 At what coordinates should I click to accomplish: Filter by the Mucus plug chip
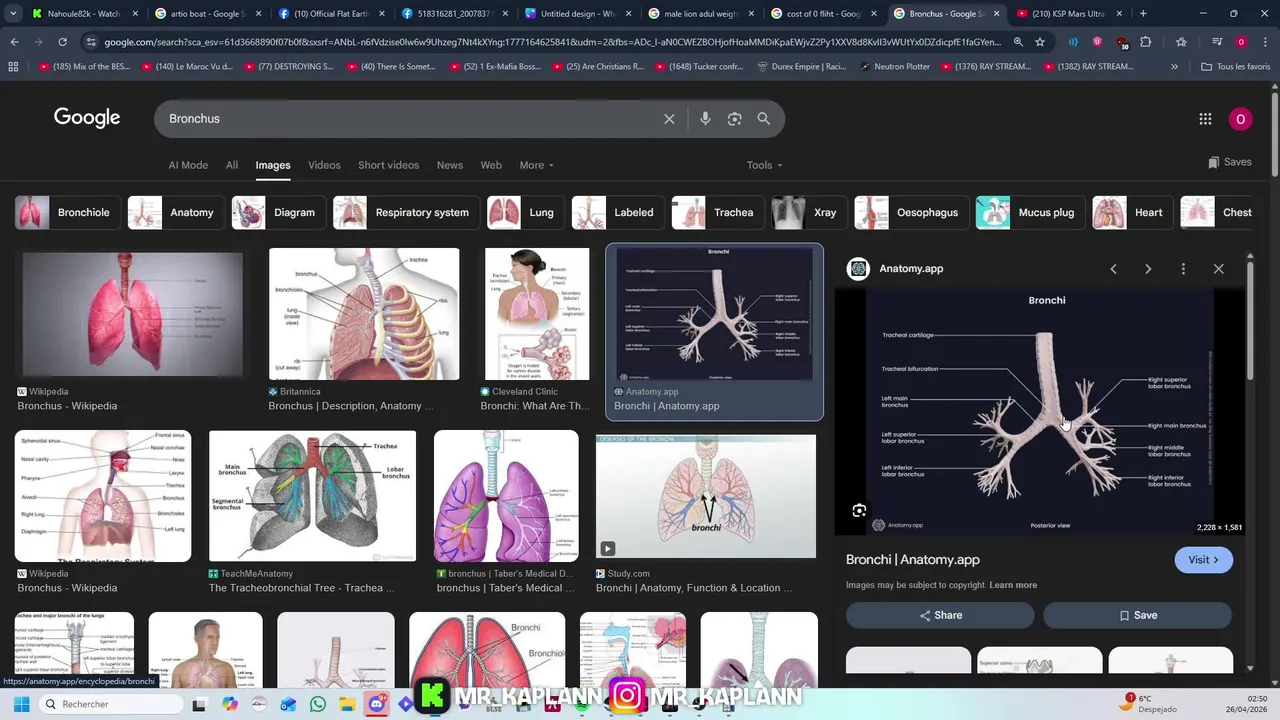1029,212
